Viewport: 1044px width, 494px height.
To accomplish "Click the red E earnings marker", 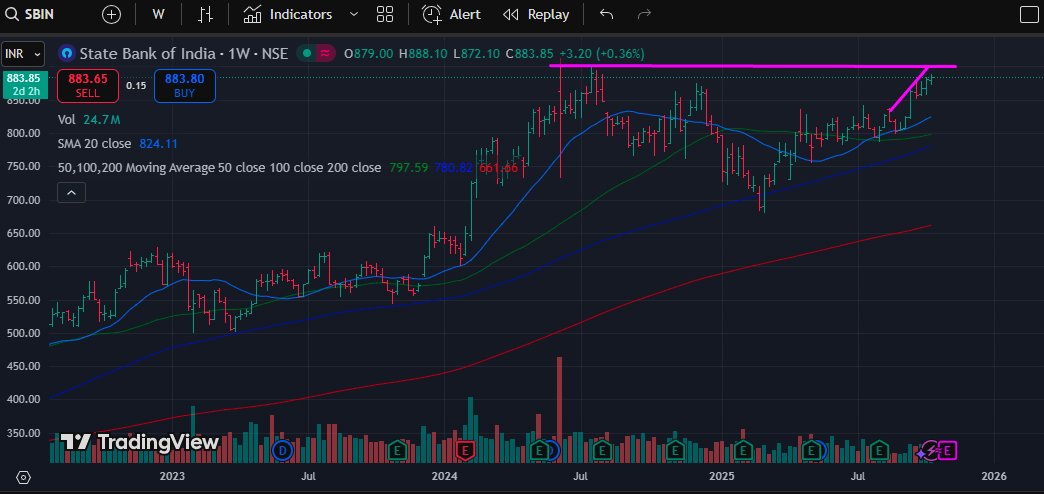I will (465, 451).
